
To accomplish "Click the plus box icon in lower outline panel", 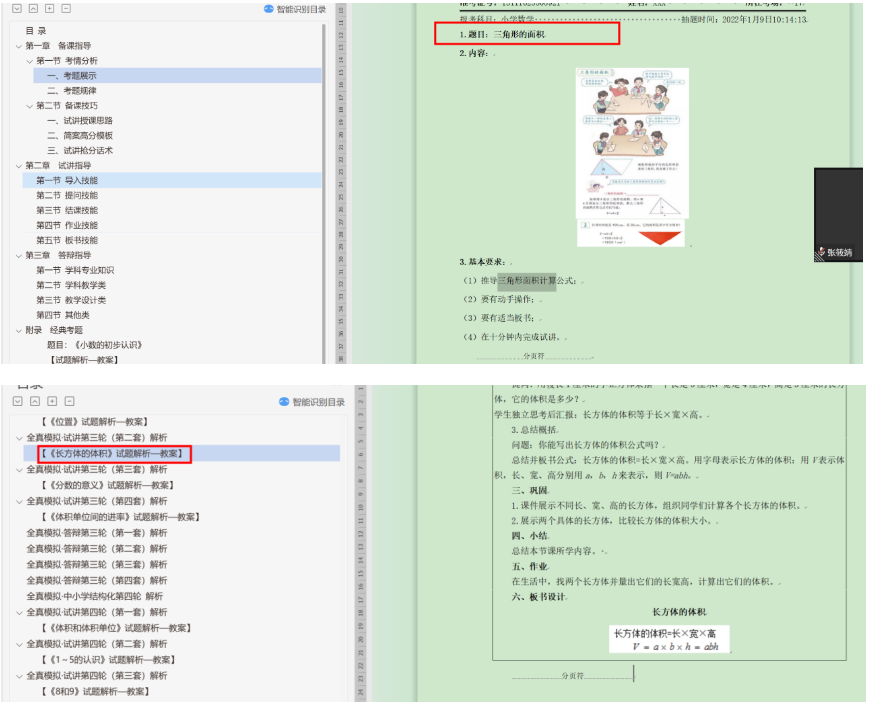I will (x=50, y=401).
